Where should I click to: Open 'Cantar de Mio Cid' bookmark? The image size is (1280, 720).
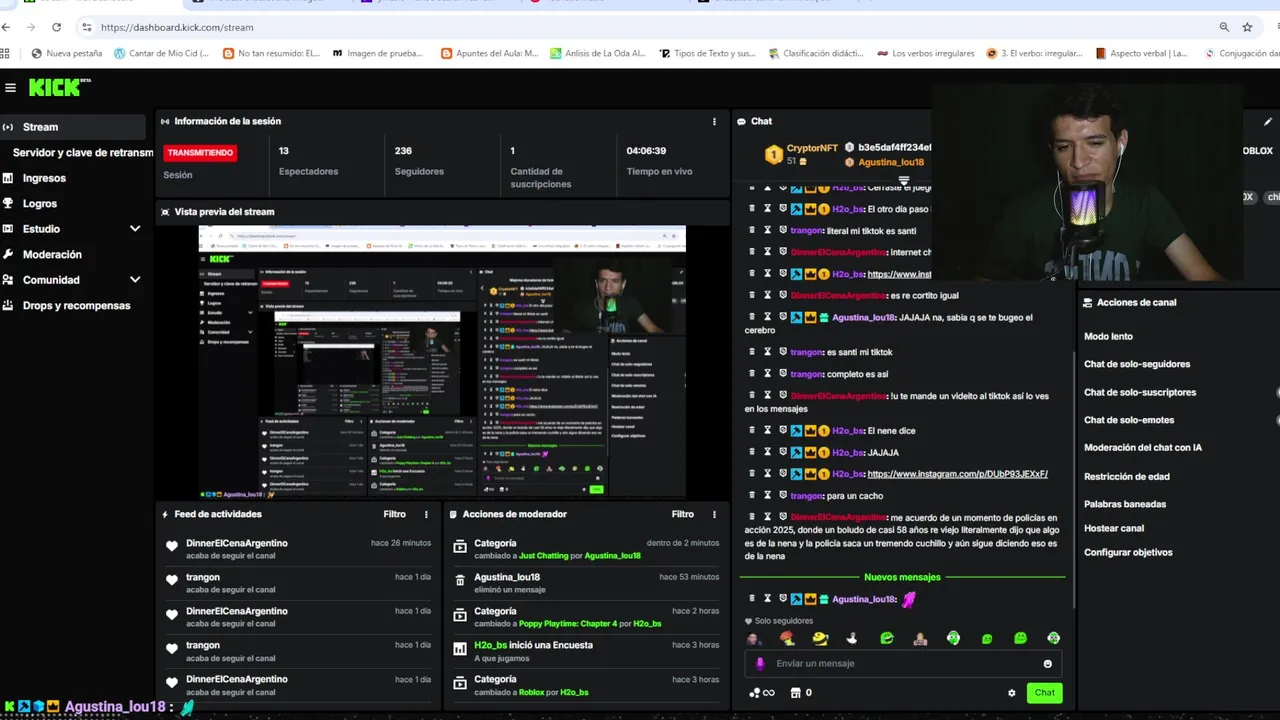[161, 53]
